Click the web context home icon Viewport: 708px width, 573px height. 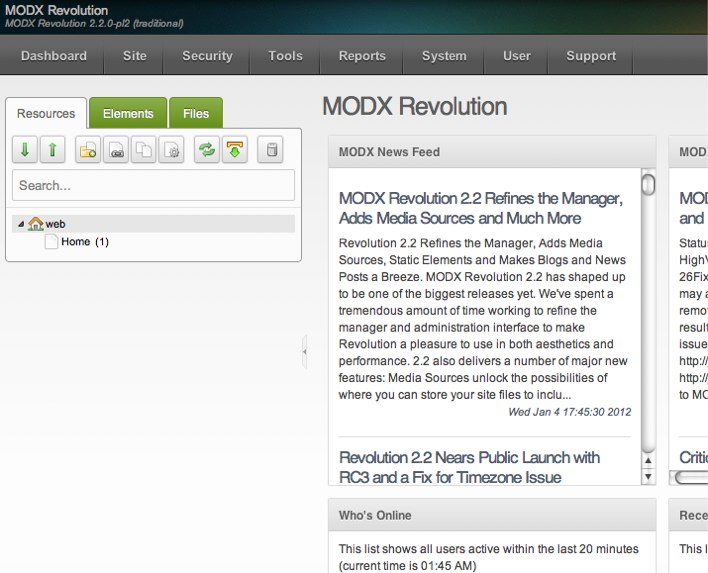36,224
